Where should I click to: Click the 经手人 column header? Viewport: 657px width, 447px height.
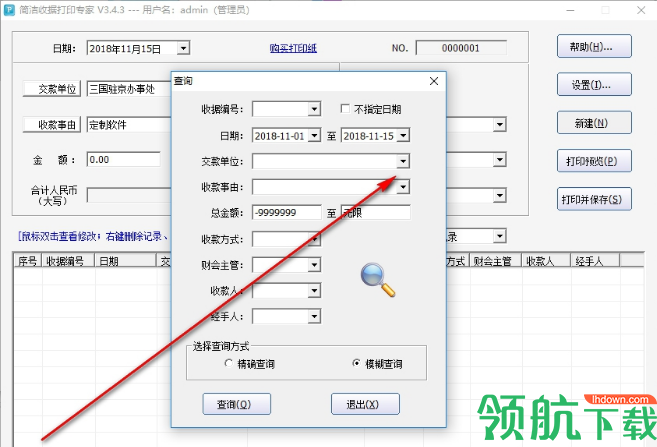[x=595, y=261]
